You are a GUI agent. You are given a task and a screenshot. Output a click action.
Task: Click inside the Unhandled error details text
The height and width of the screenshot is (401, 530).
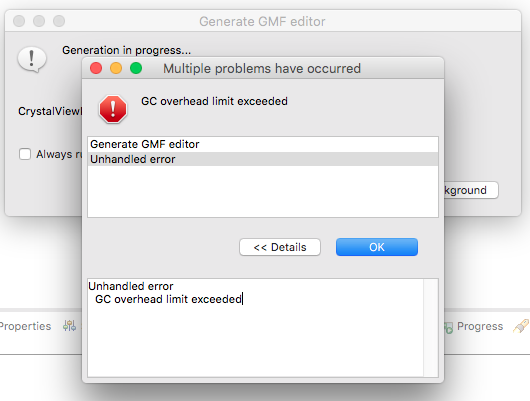click(165, 293)
